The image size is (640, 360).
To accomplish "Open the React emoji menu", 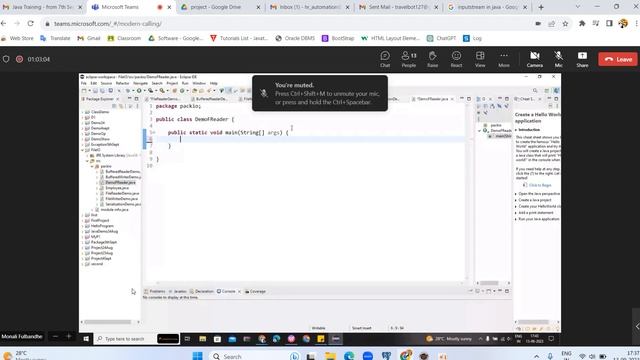I will [456, 59].
